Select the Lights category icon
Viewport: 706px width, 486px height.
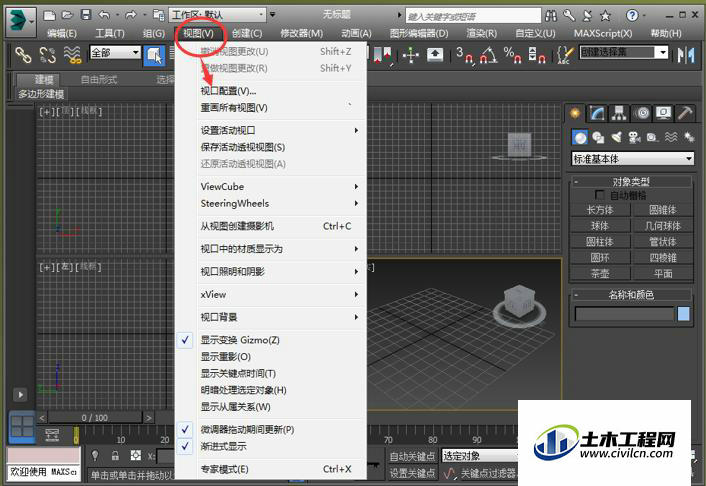[x=616, y=137]
